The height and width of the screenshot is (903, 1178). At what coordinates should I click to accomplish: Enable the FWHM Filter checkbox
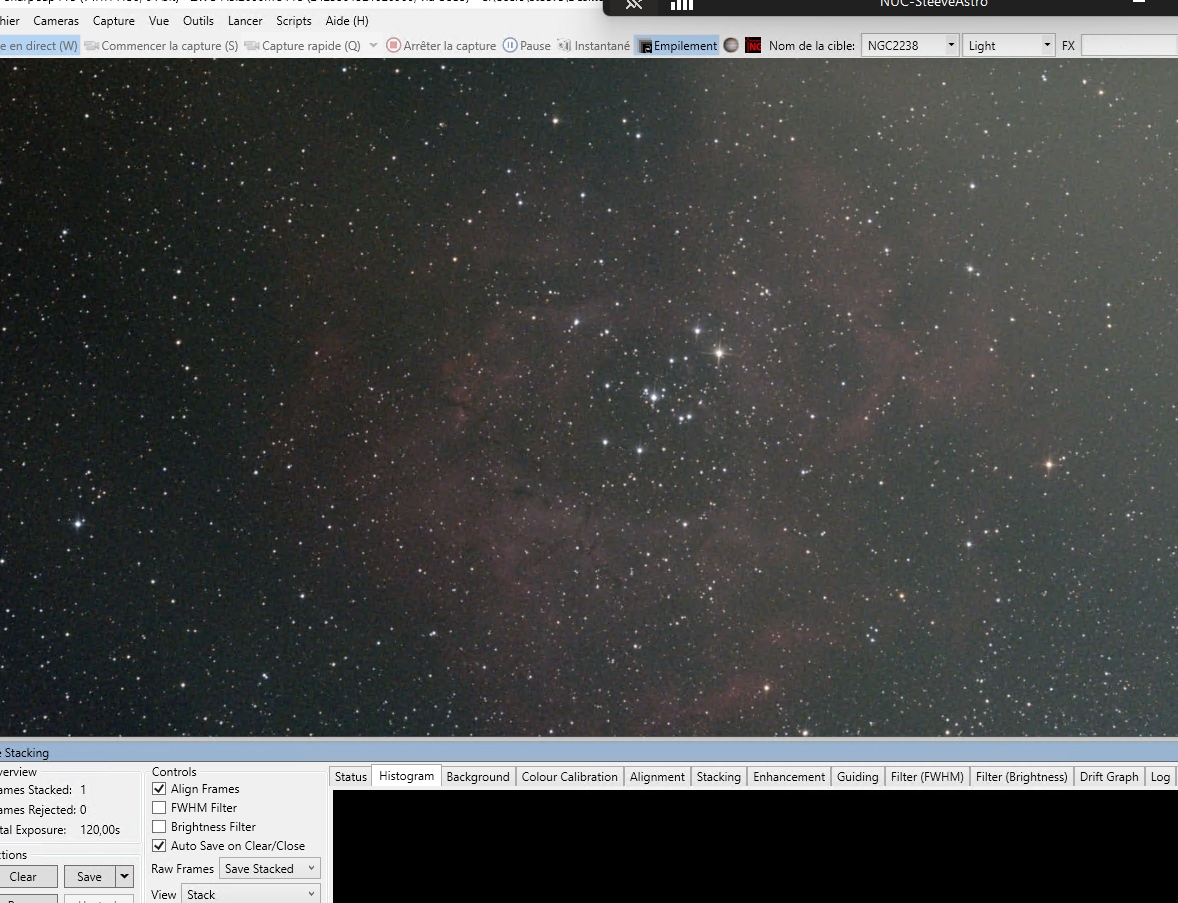tap(159, 808)
